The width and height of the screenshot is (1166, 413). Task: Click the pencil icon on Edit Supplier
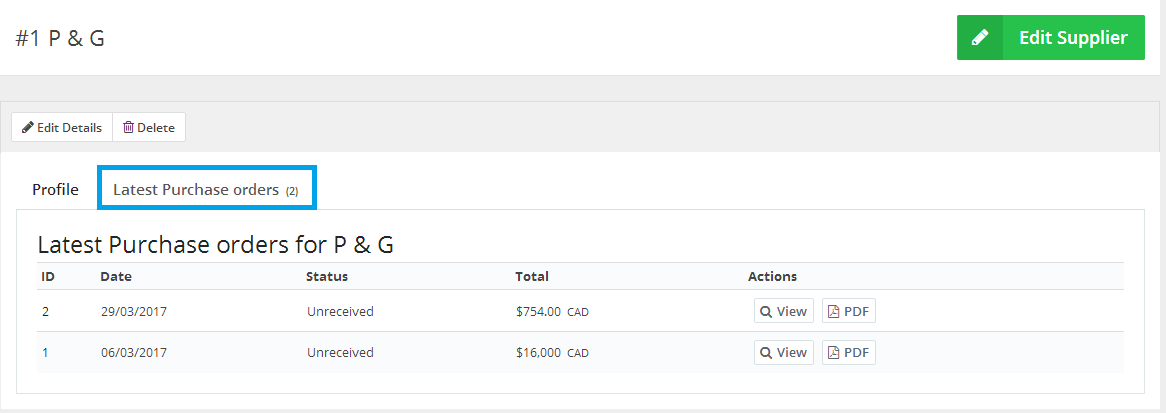[x=980, y=37]
